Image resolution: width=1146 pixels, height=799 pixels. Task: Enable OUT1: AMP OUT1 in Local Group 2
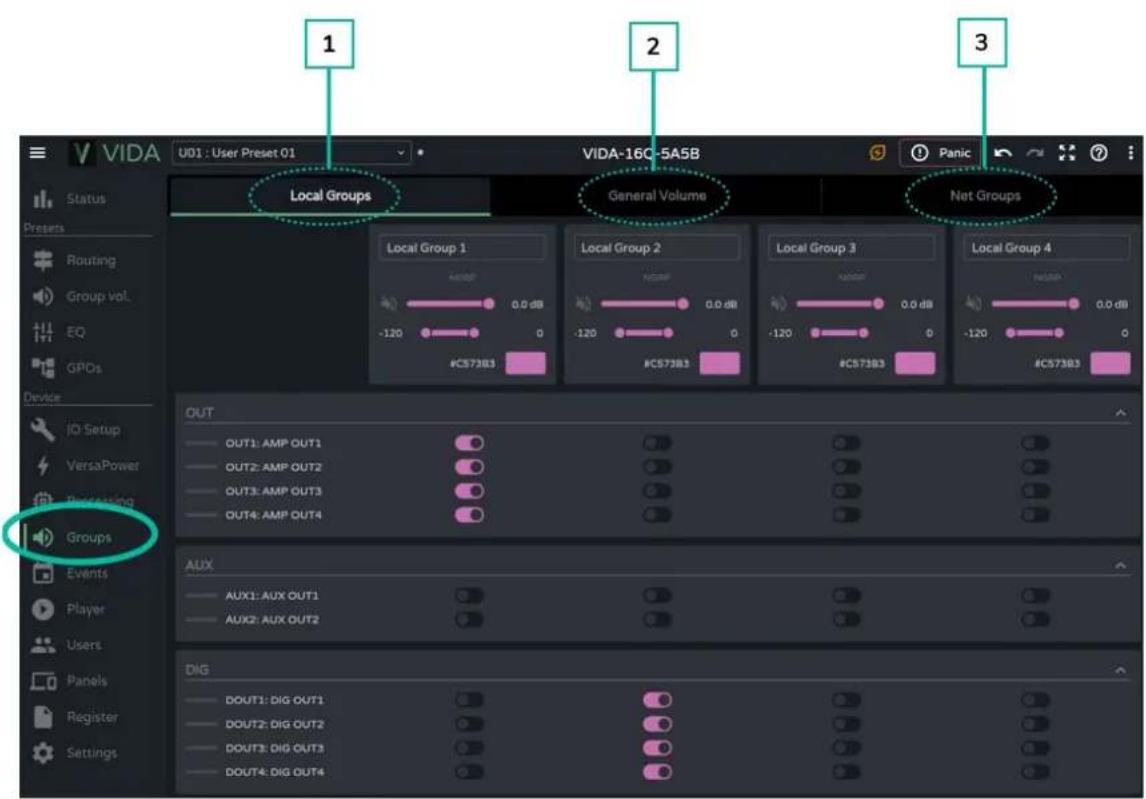(x=657, y=443)
